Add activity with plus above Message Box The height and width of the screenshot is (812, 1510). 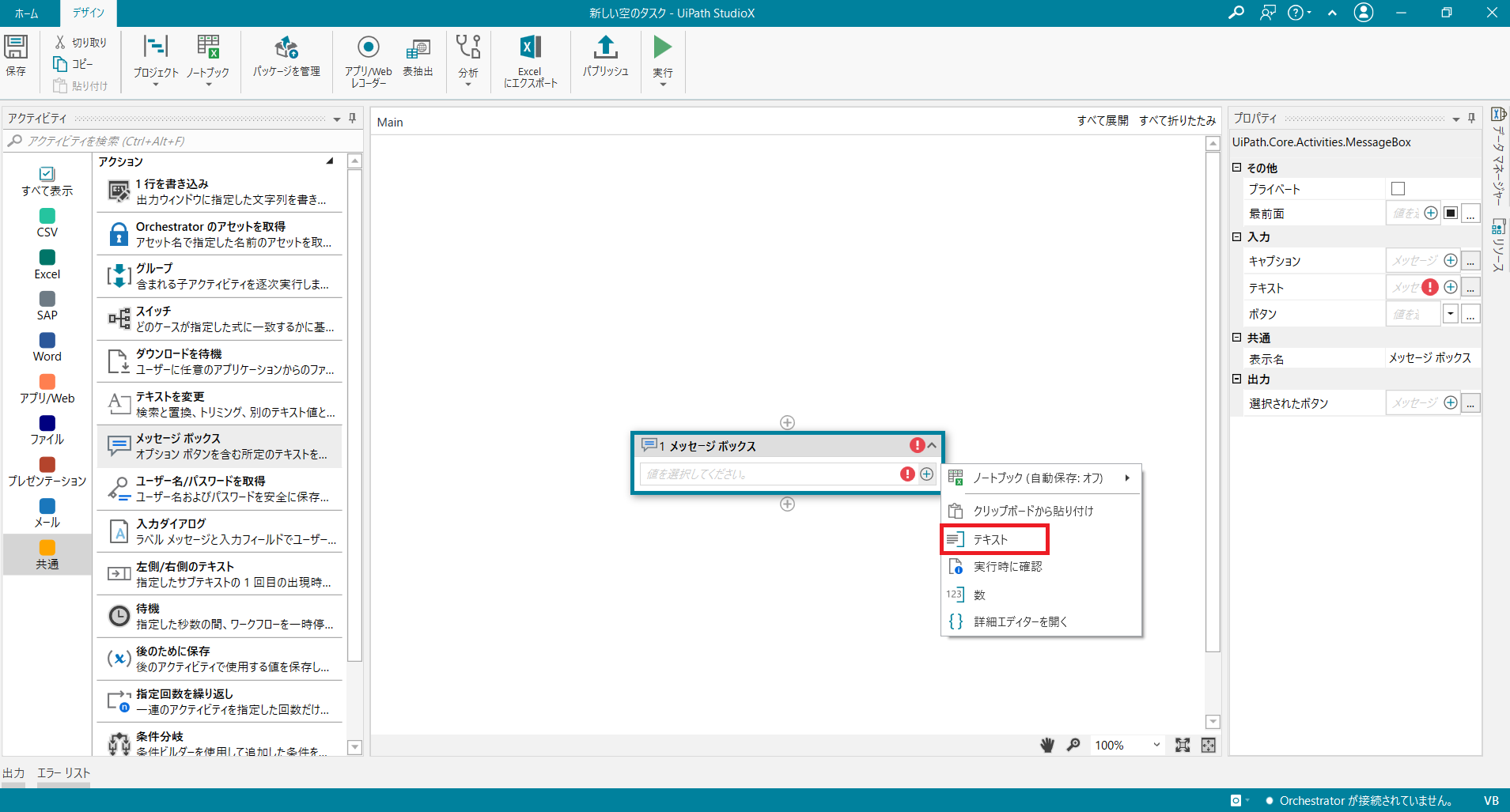point(787,422)
